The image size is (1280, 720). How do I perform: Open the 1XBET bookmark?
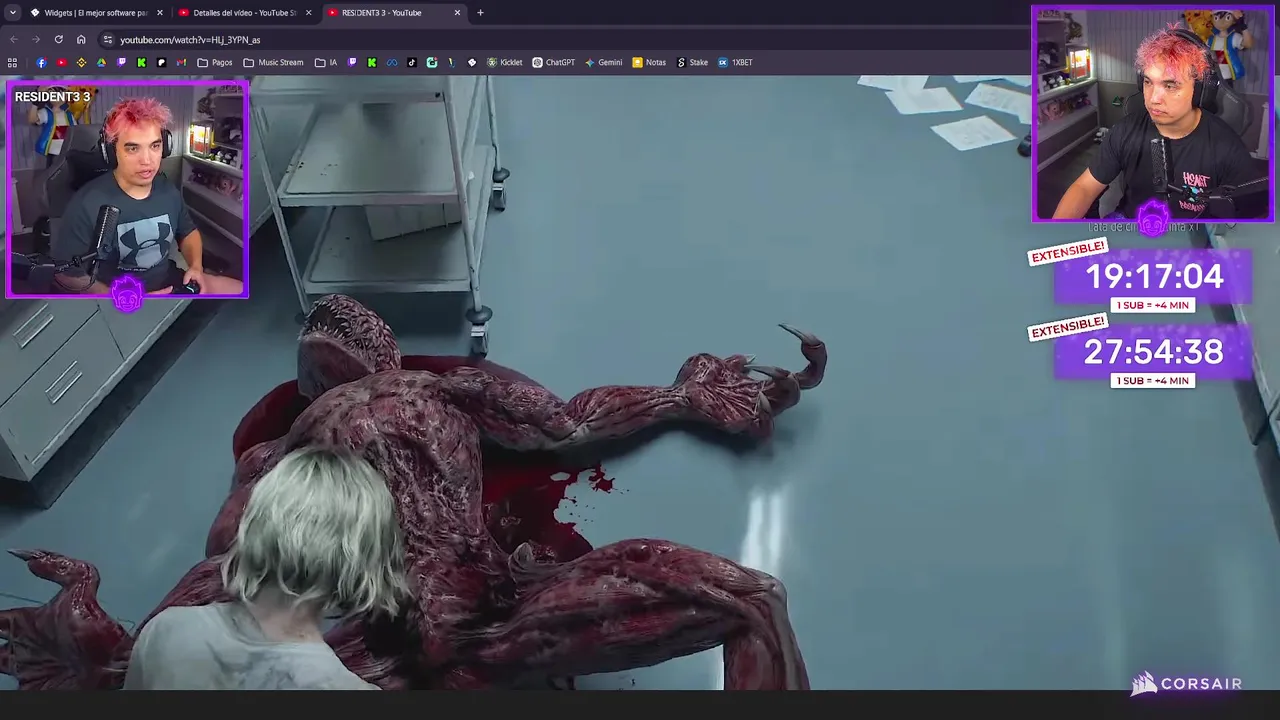[735, 62]
